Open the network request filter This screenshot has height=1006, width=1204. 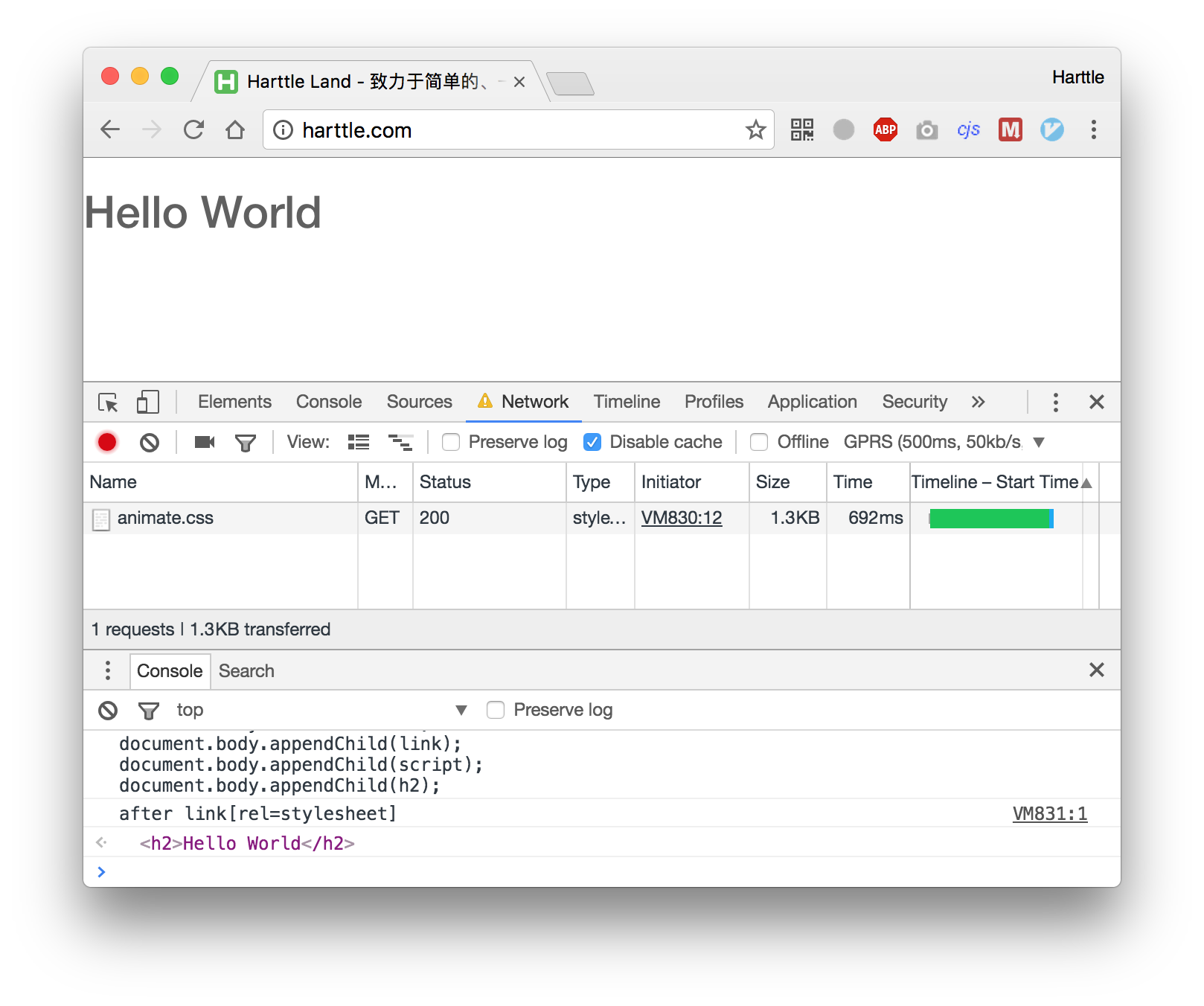coord(246,441)
